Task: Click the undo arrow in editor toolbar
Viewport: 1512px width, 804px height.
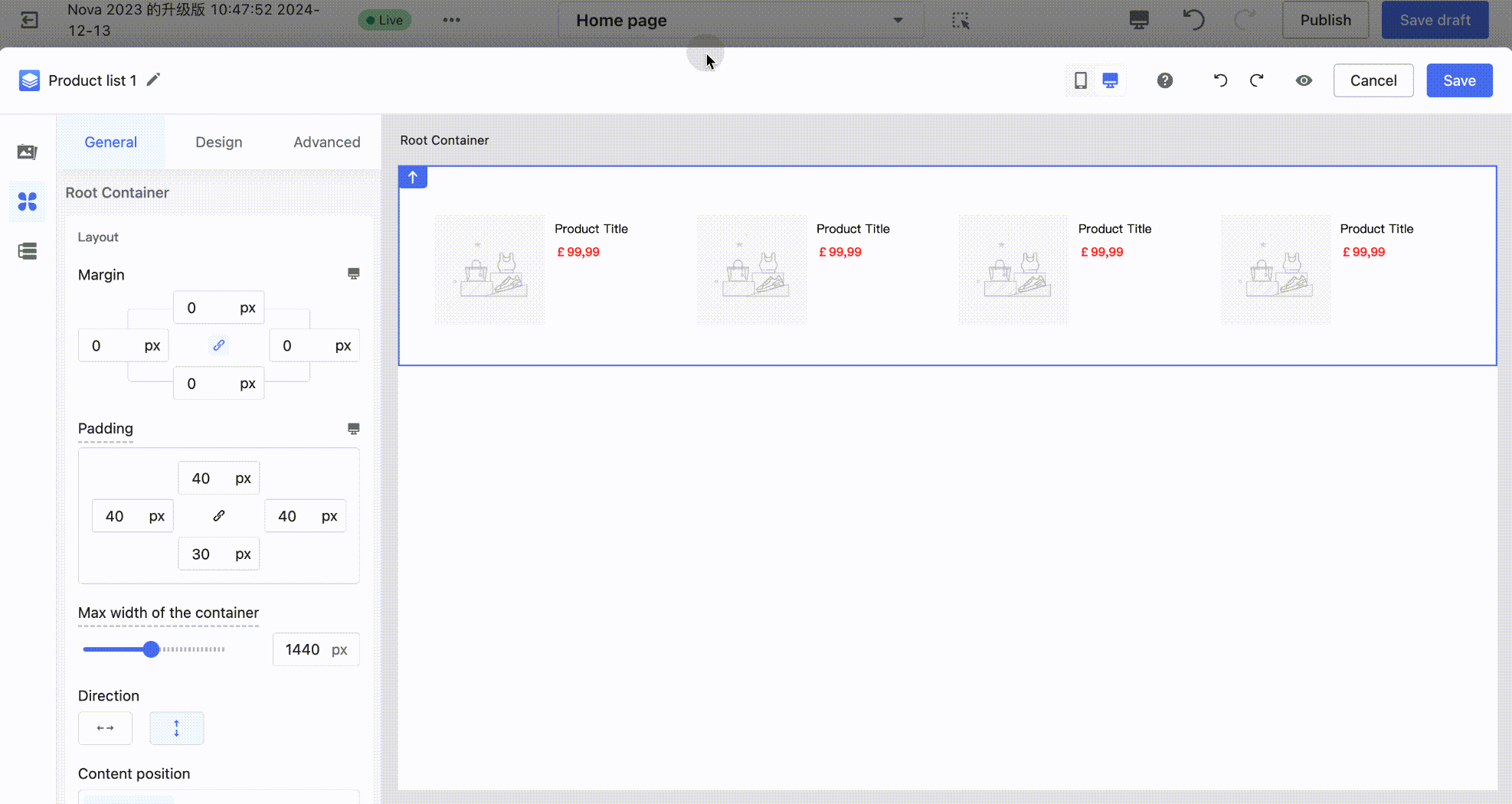Action: [1220, 80]
